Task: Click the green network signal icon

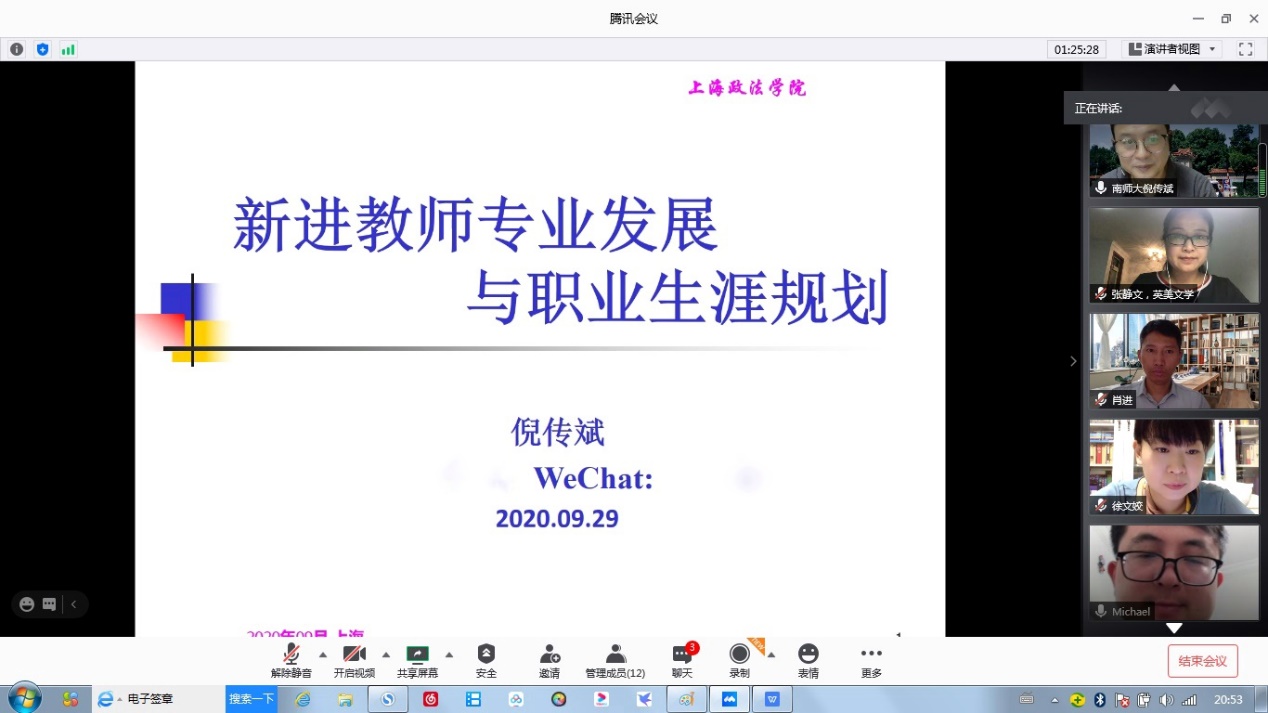Action: pos(68,49)
